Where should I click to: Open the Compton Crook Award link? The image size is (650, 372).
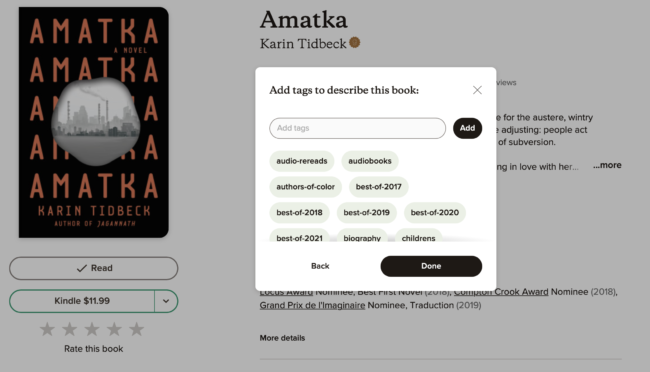(x=501, y=292)
